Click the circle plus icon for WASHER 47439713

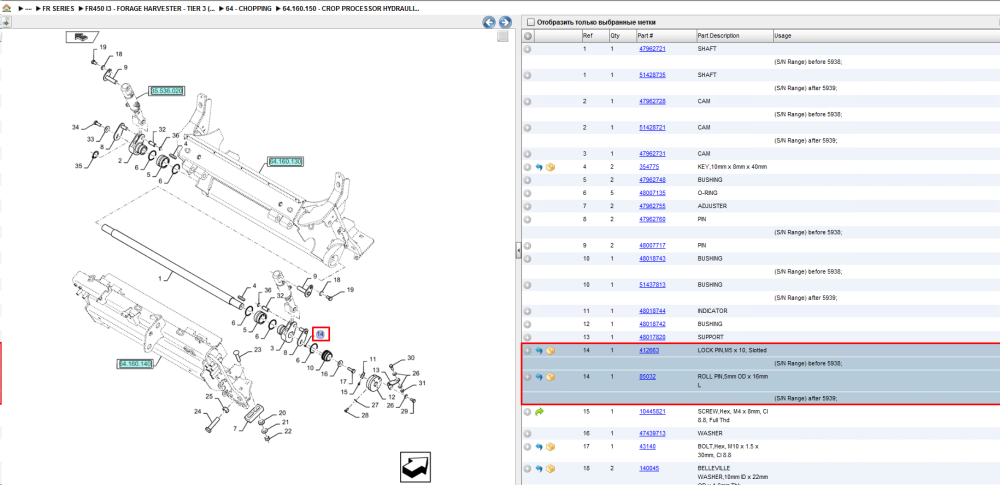(527, 433)
